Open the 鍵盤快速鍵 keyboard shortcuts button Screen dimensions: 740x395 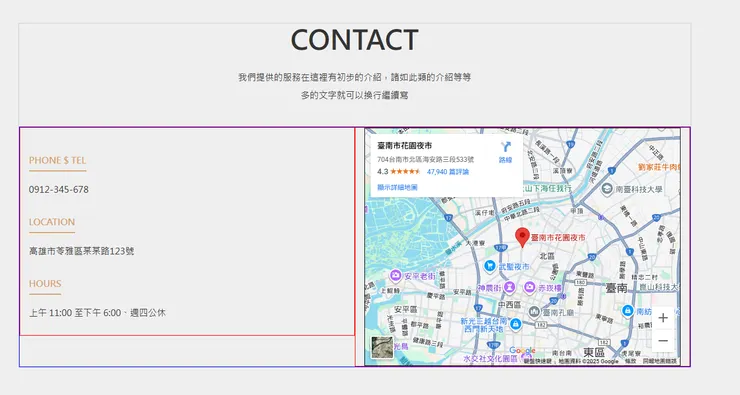538,361
